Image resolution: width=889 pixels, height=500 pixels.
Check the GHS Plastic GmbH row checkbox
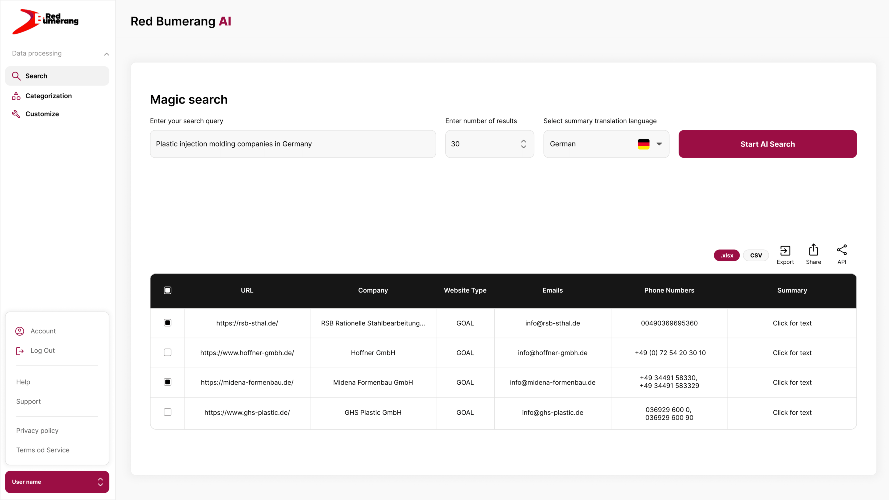click(x=167, y=412)
